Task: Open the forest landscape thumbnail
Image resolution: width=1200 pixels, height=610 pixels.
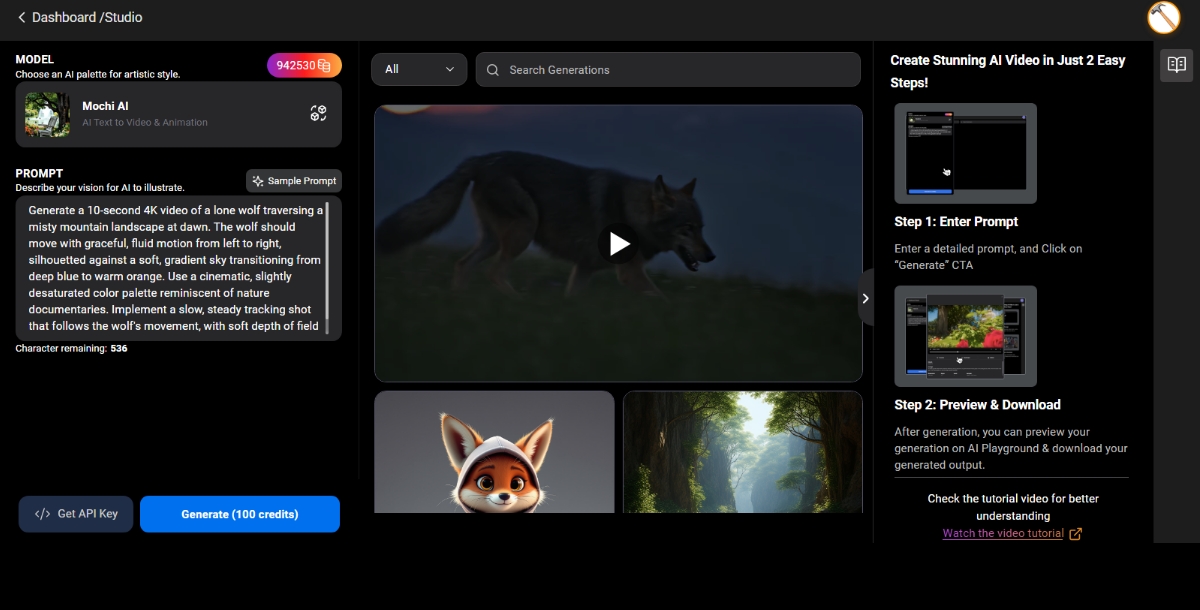Action: (742, 452)
